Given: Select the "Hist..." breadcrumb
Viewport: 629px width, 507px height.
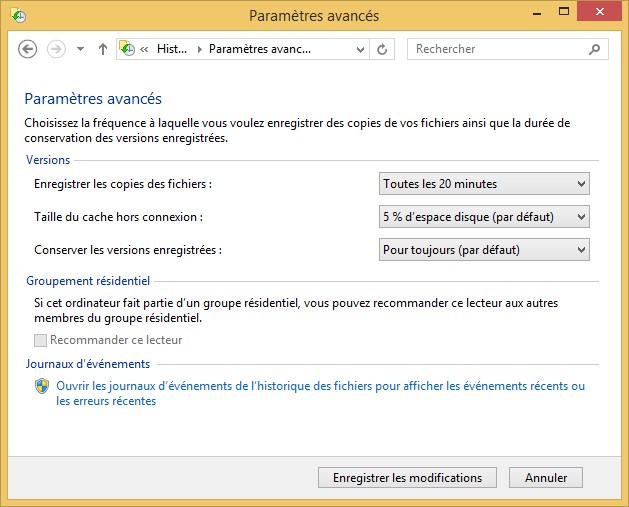Looking at the screenshot, I should [172, 49].
